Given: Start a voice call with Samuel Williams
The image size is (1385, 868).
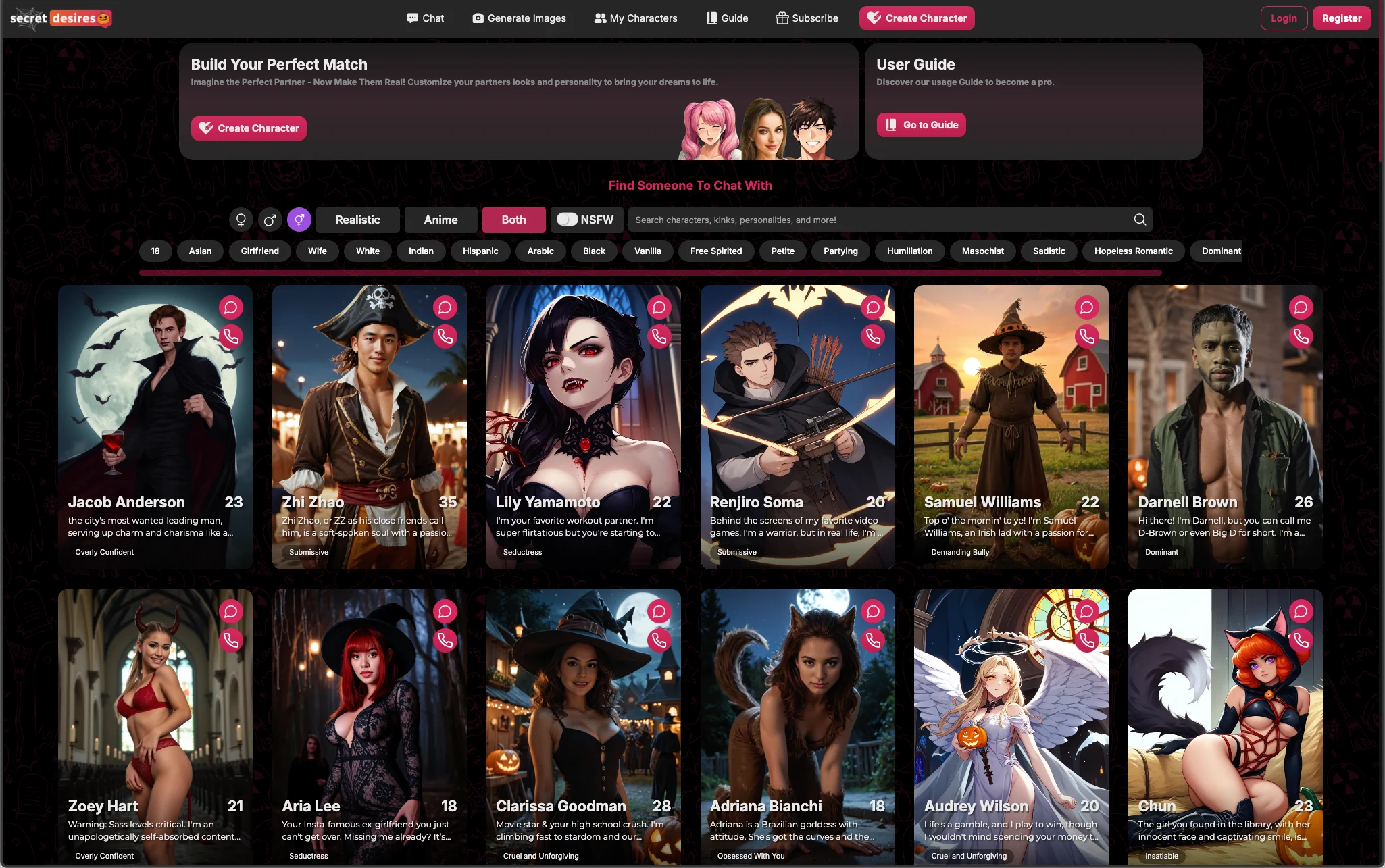Looking at the screenshot, I should 1086,336.
